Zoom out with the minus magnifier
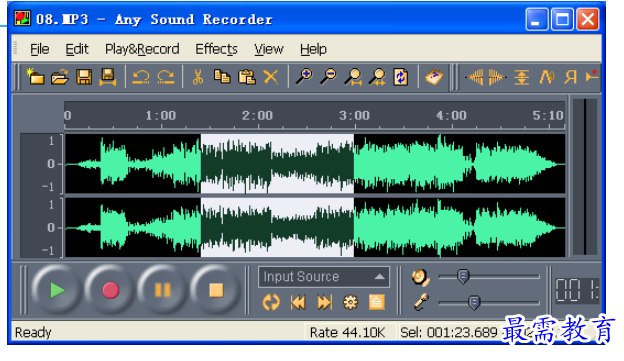The height and width of the screenshot is (361, 624). 329,77
